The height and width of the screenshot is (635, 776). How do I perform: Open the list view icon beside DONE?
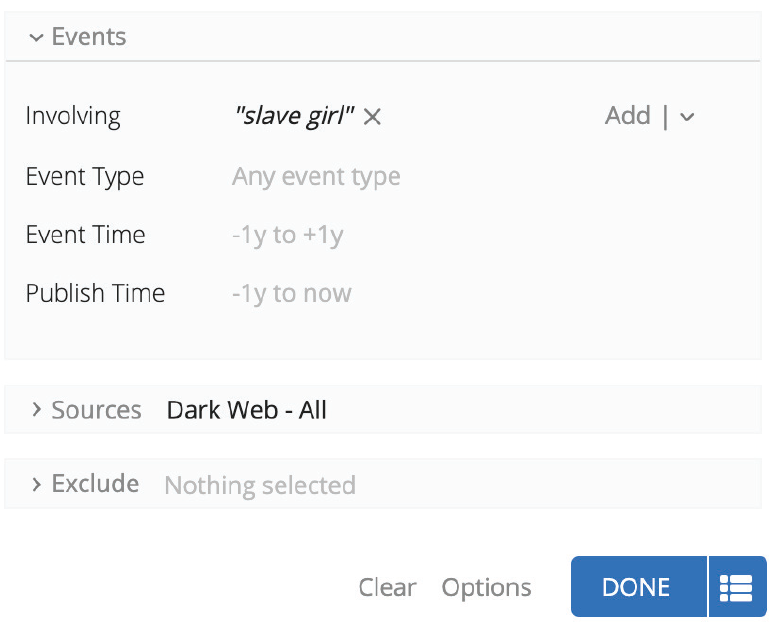[737, 587]
